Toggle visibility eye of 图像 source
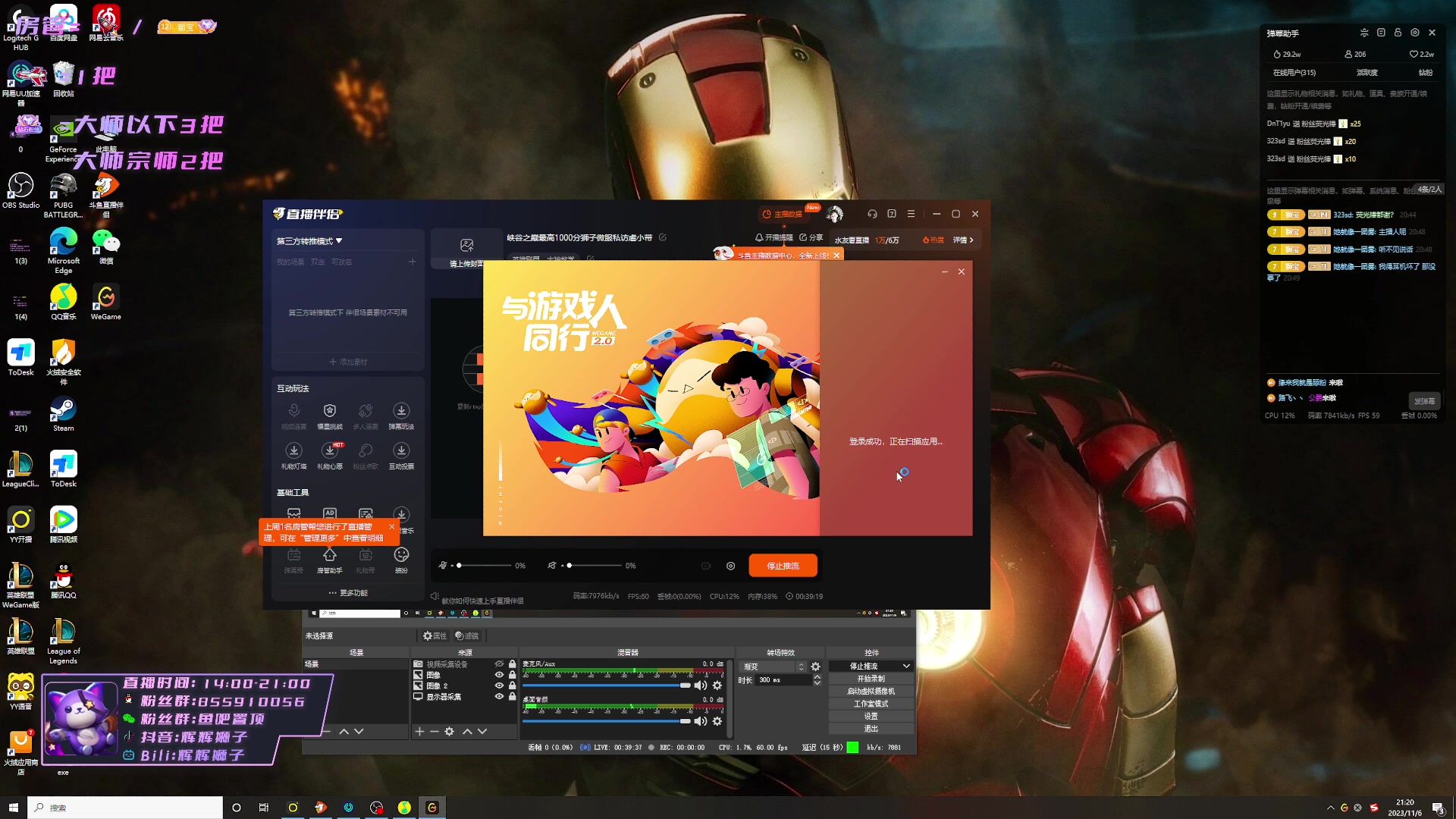 499,675
